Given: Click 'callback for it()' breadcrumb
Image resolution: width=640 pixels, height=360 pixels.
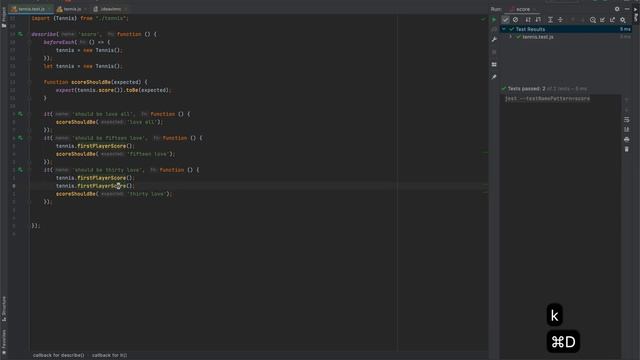Looking at the screenshot, I should [109, 355].
